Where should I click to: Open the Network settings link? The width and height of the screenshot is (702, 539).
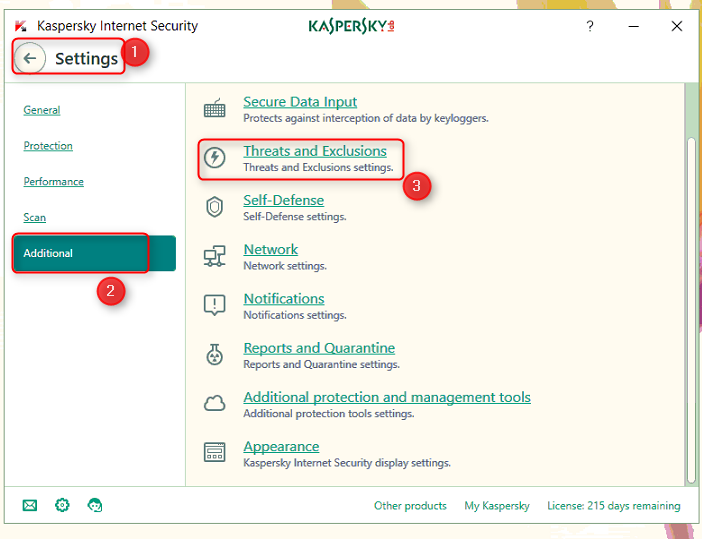click(x=270, y=250)
